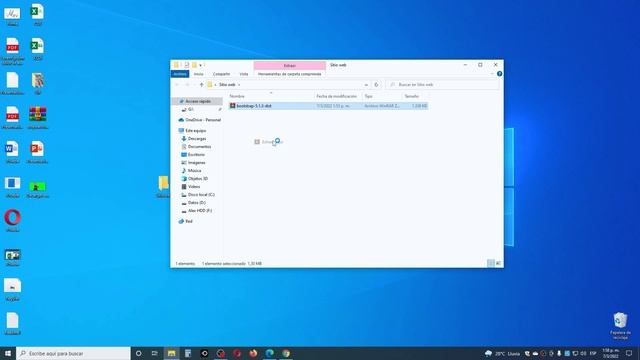
Task: Open the weather widget showing Lluvia
Action: point(502,353)
